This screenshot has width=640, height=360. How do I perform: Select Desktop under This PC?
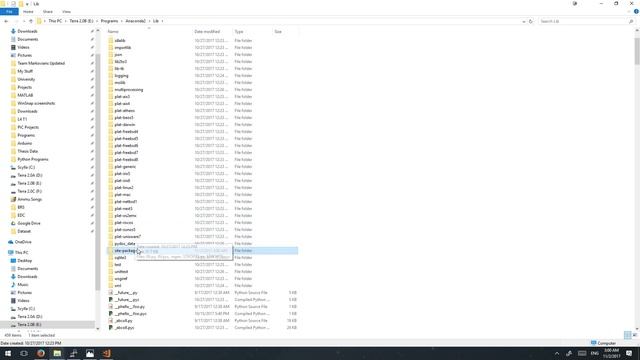coord(24,260)
